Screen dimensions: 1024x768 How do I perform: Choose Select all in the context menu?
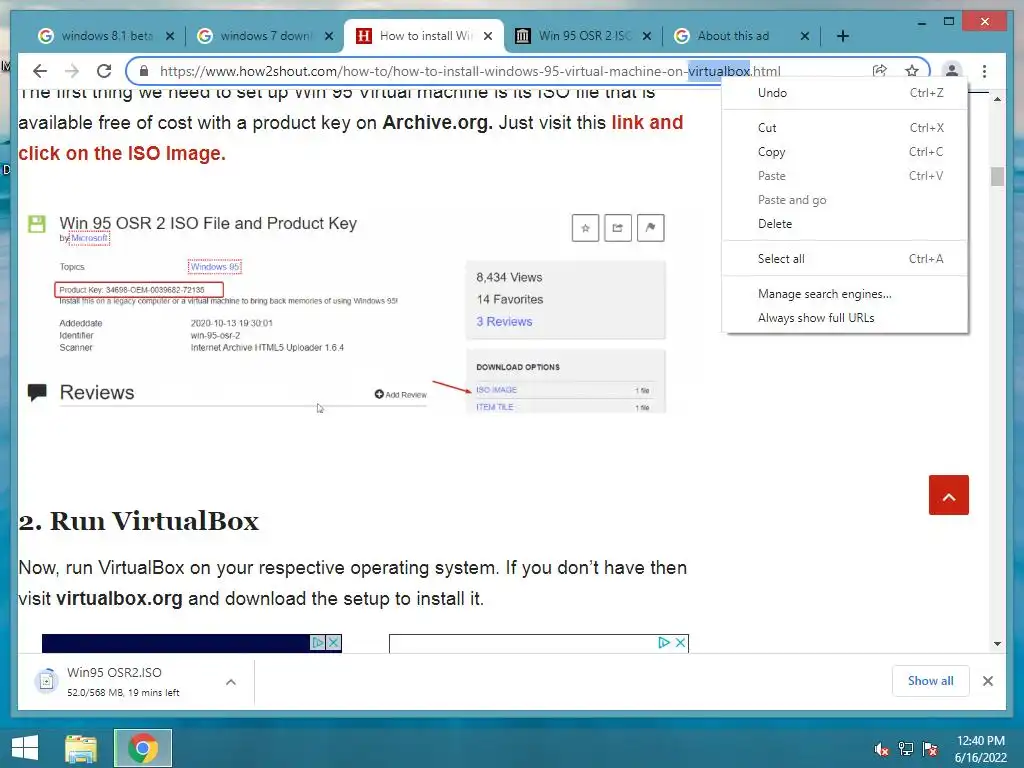click(x=845, y=259)
